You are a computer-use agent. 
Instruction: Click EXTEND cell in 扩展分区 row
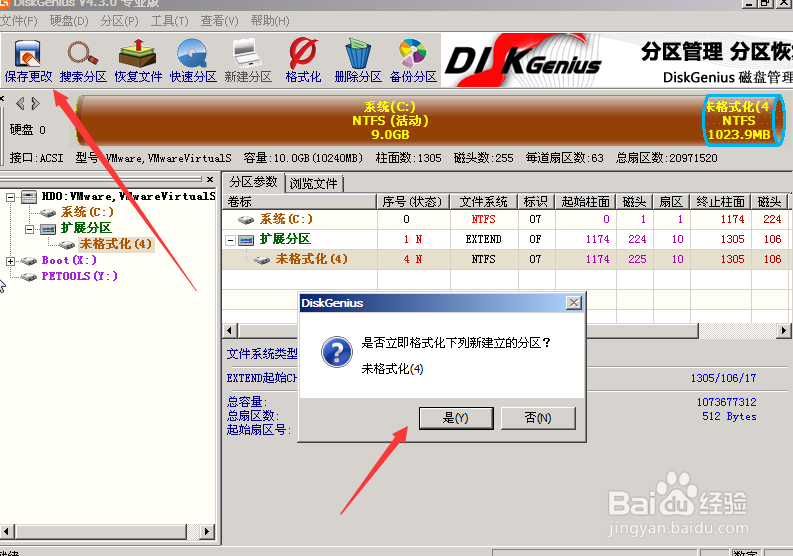pos(483,239)
